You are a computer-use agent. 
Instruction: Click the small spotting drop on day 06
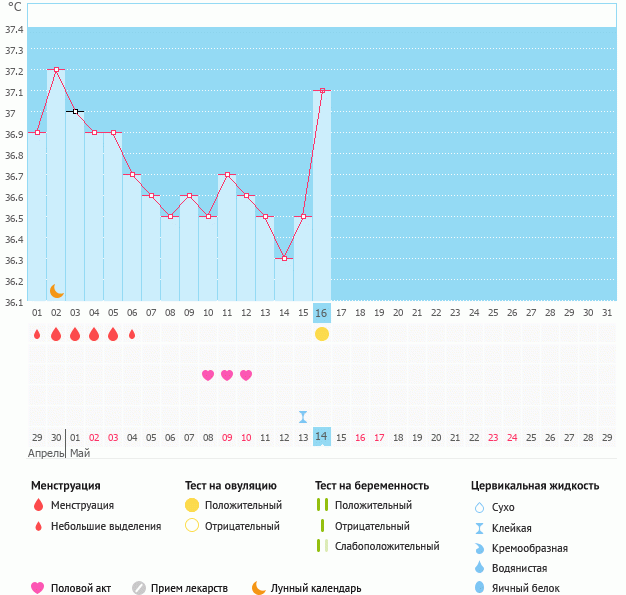click(132, 334)
